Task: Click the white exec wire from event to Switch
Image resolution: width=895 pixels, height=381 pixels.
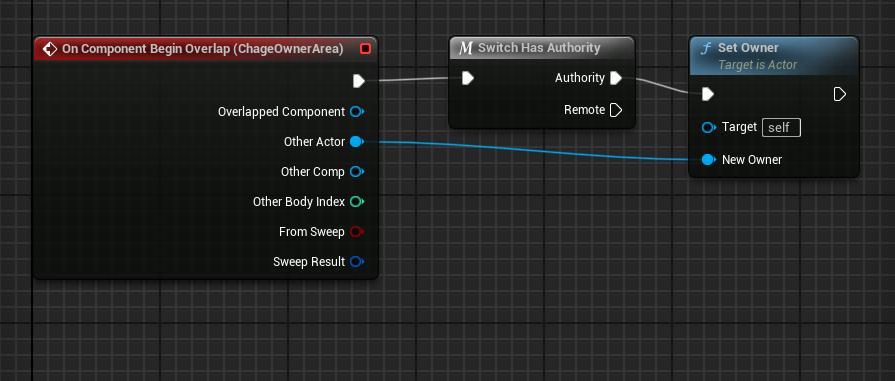Action: tap(413, 79)
